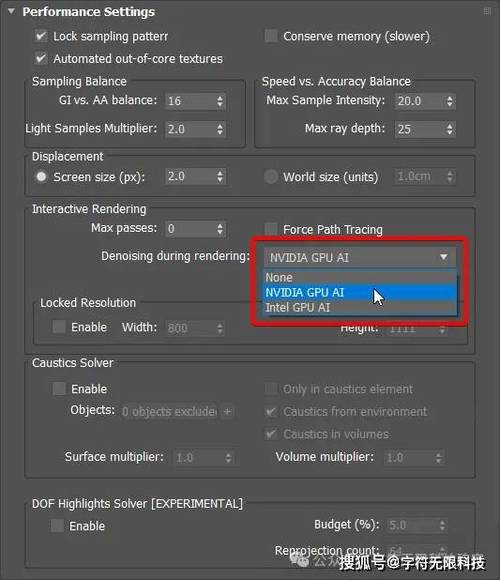Click the World size units value field
The image size is (500, 580).
(x=419, y=176)
